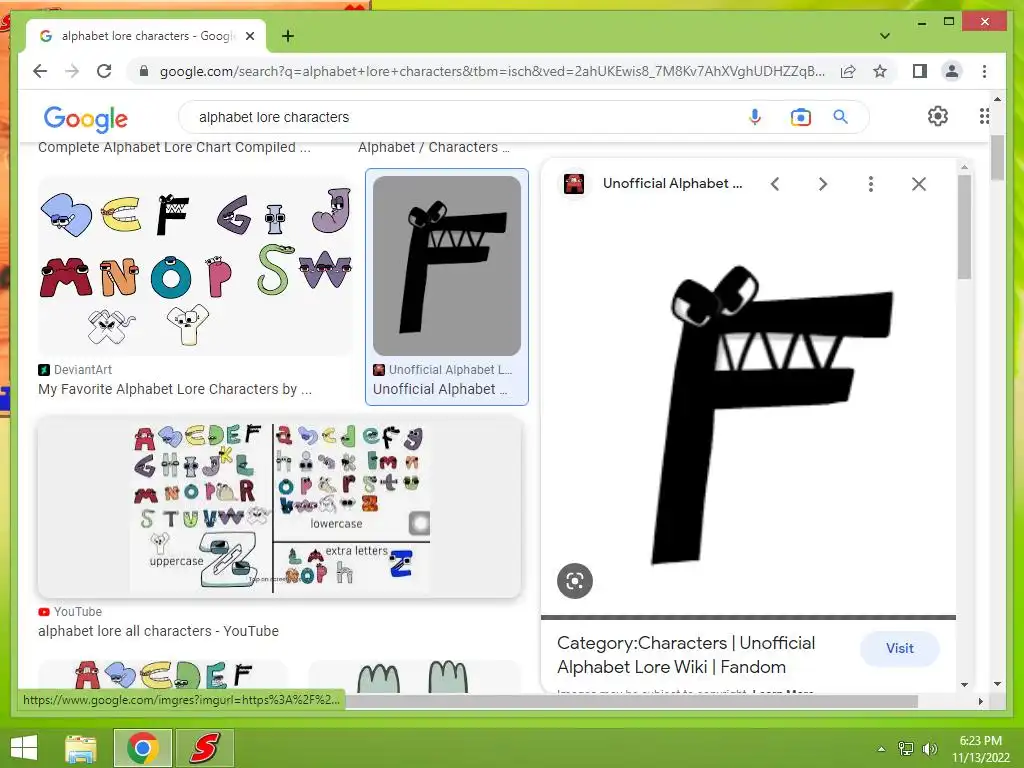1024x768 pixels.
Task: Click the Fandom wiki favicon in preview header
Action: click(x=575, y=184)
